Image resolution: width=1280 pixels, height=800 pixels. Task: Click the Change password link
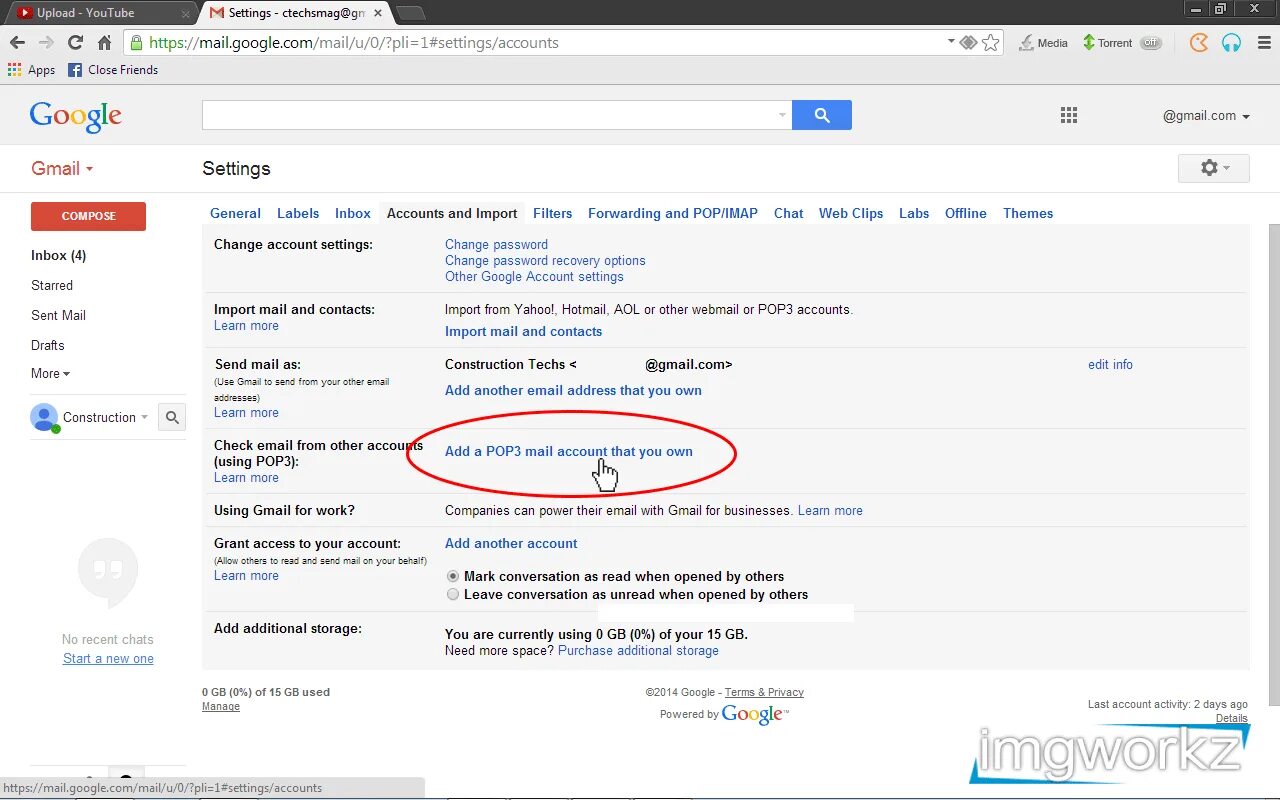496,245
